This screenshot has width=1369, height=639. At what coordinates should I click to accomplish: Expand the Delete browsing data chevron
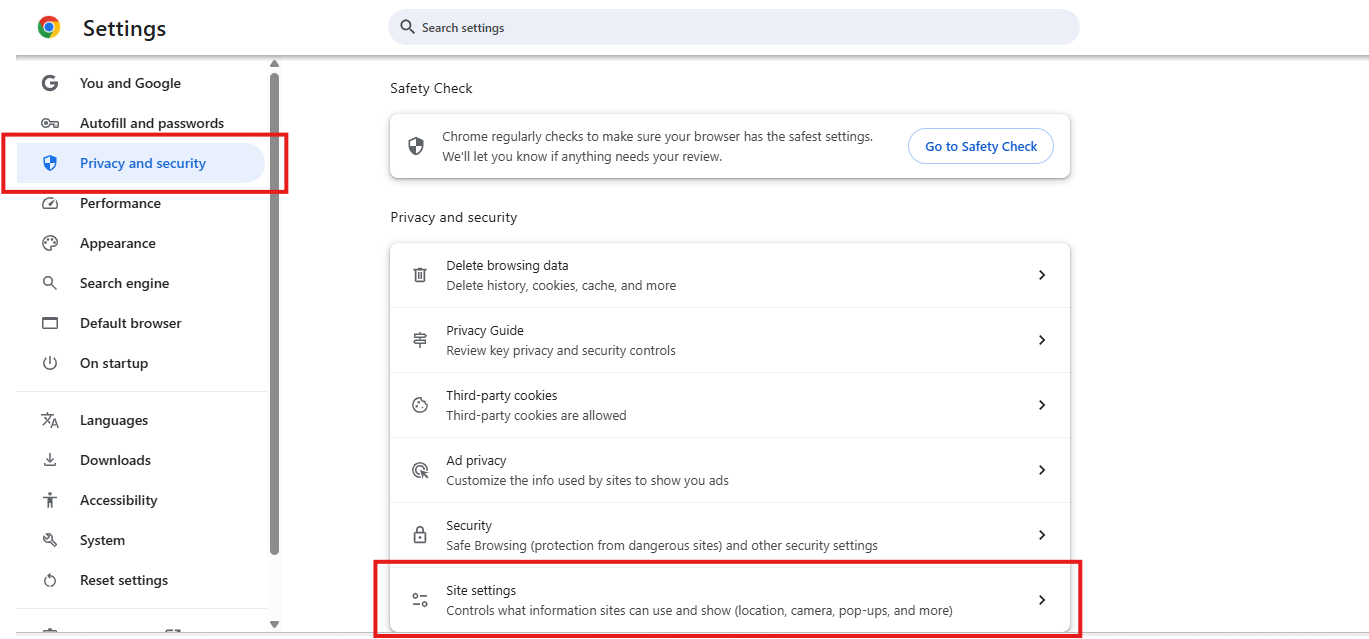(x=1041, y=275)
